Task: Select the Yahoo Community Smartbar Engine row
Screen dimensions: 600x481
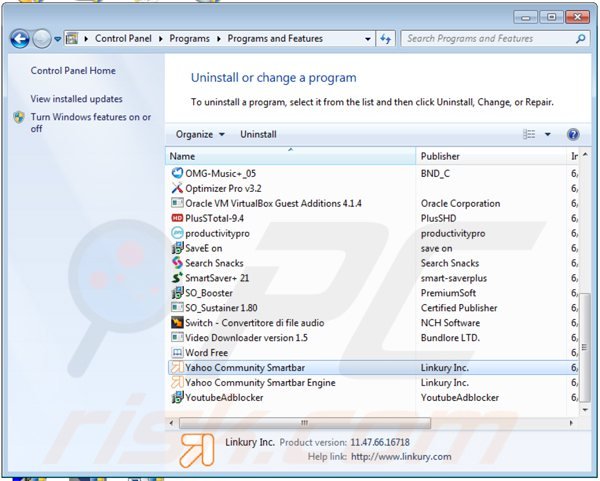Action: point(373,382)
